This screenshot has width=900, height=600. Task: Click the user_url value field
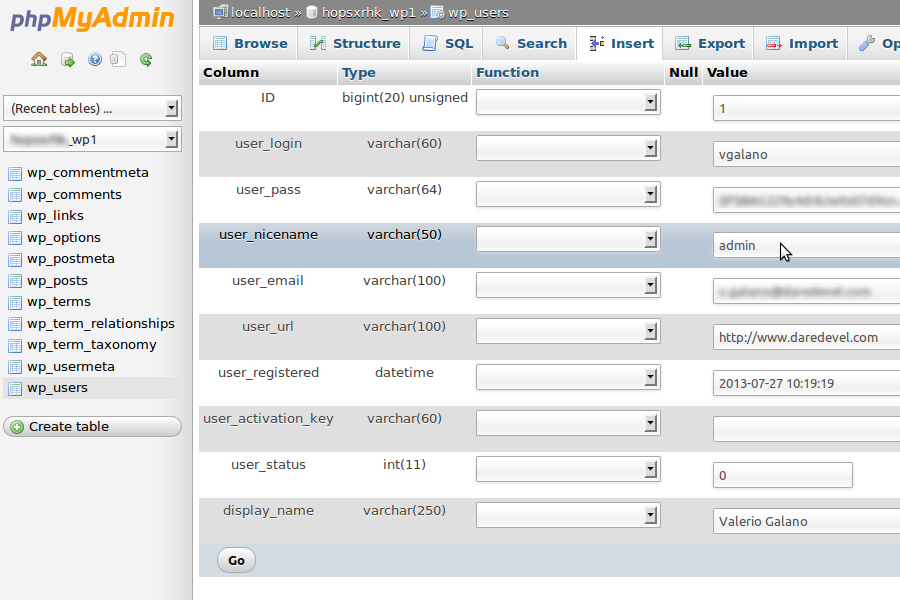806,337
